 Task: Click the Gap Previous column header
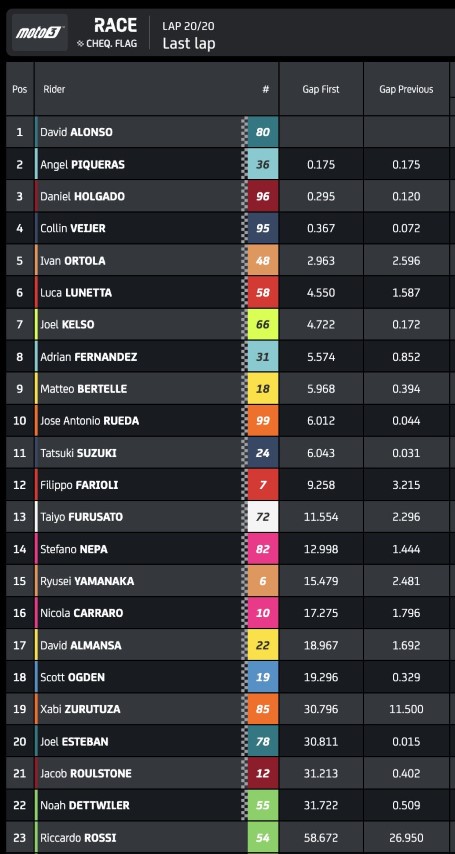(x=406, y=89)
